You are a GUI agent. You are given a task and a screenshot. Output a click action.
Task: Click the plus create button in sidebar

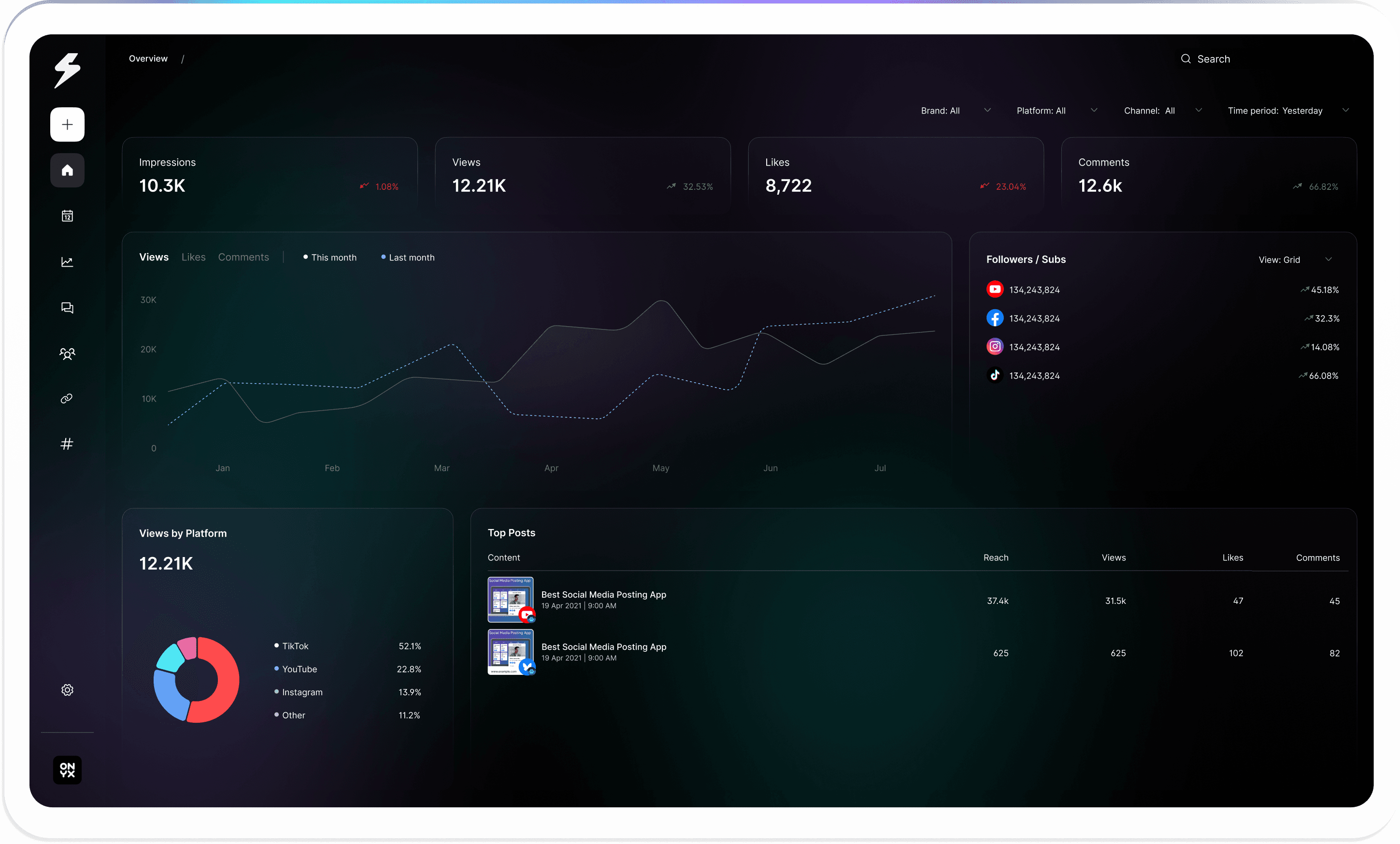(67, 125)
